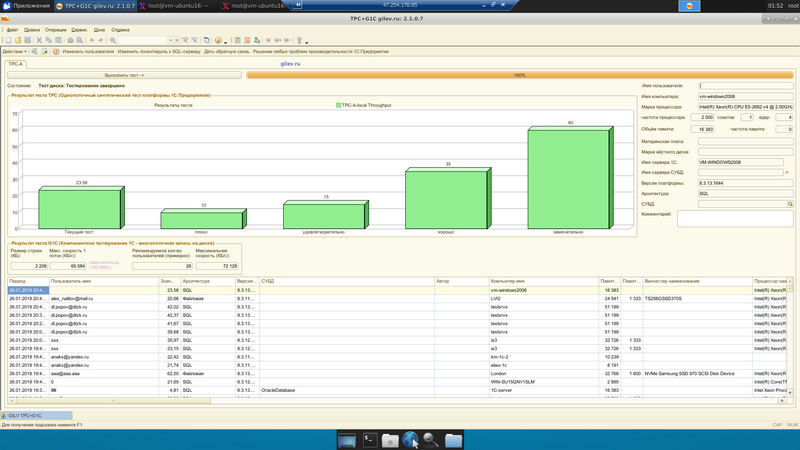Click the Redo arrow toolbar icon

101,40
